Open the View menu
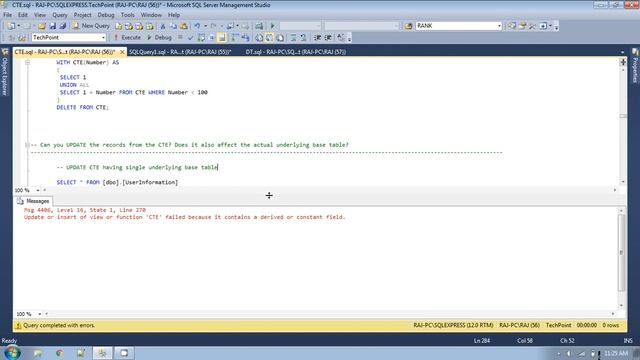The width and height of the screenshot is (640, 360). point(40,15)
